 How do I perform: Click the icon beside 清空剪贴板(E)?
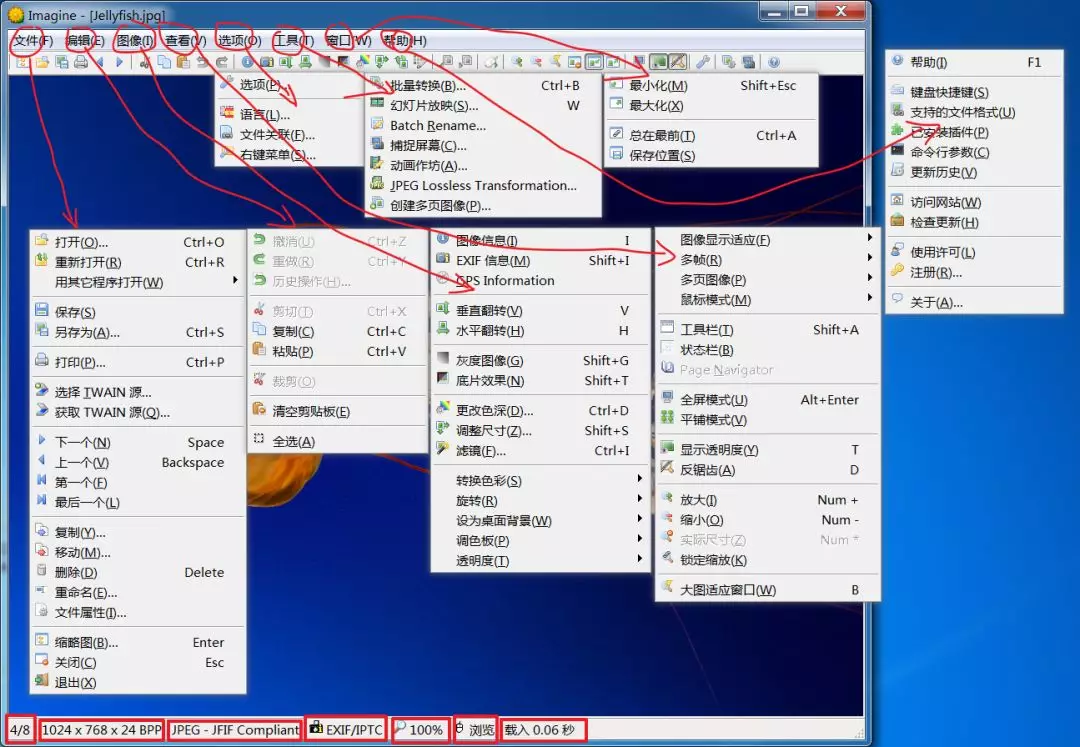coord(259,409)
